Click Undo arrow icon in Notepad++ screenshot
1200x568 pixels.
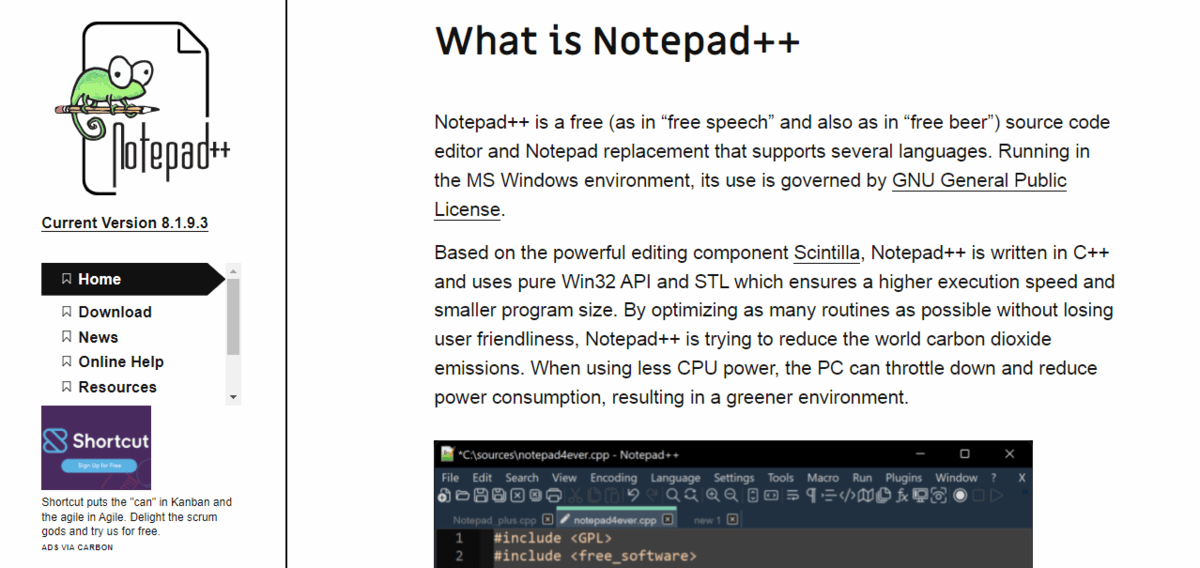coord(633,495)
